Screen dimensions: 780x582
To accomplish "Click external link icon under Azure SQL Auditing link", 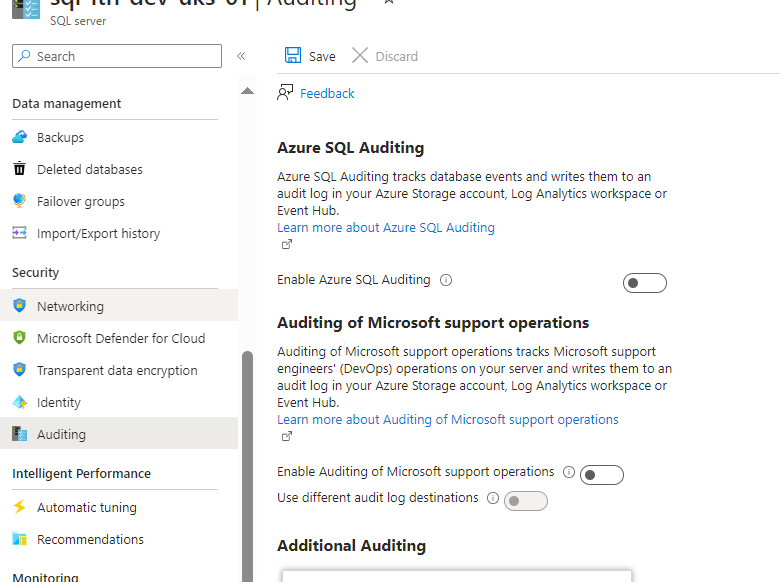I will [x=287, y=244].
